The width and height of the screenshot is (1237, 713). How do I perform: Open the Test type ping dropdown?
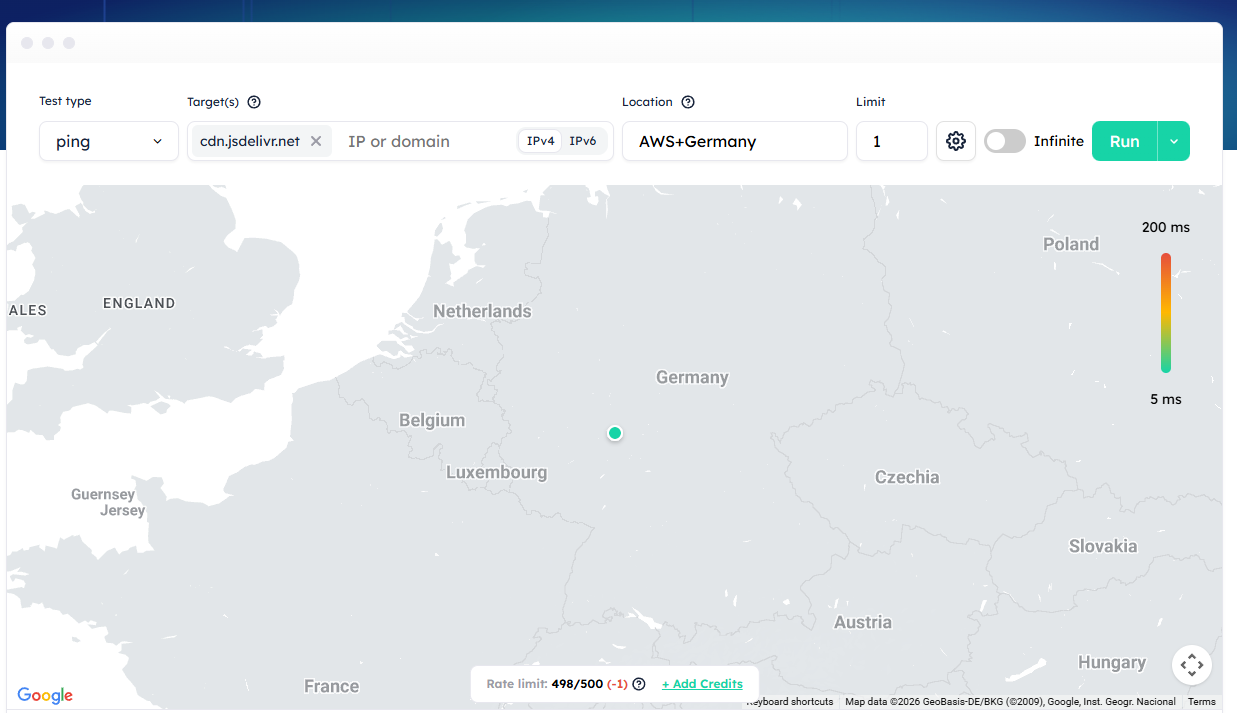tap(109, 141)
